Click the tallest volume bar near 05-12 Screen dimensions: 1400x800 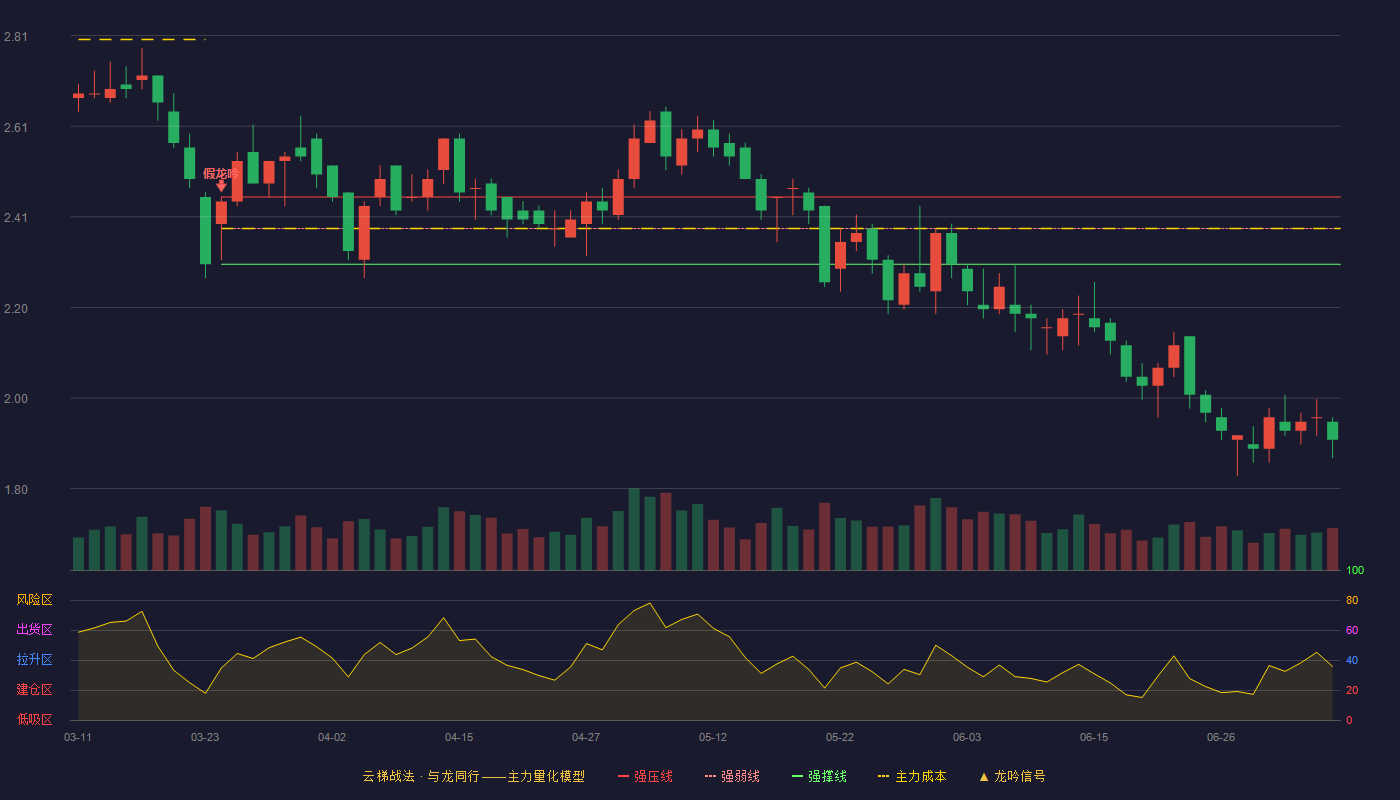click(634, 529)
